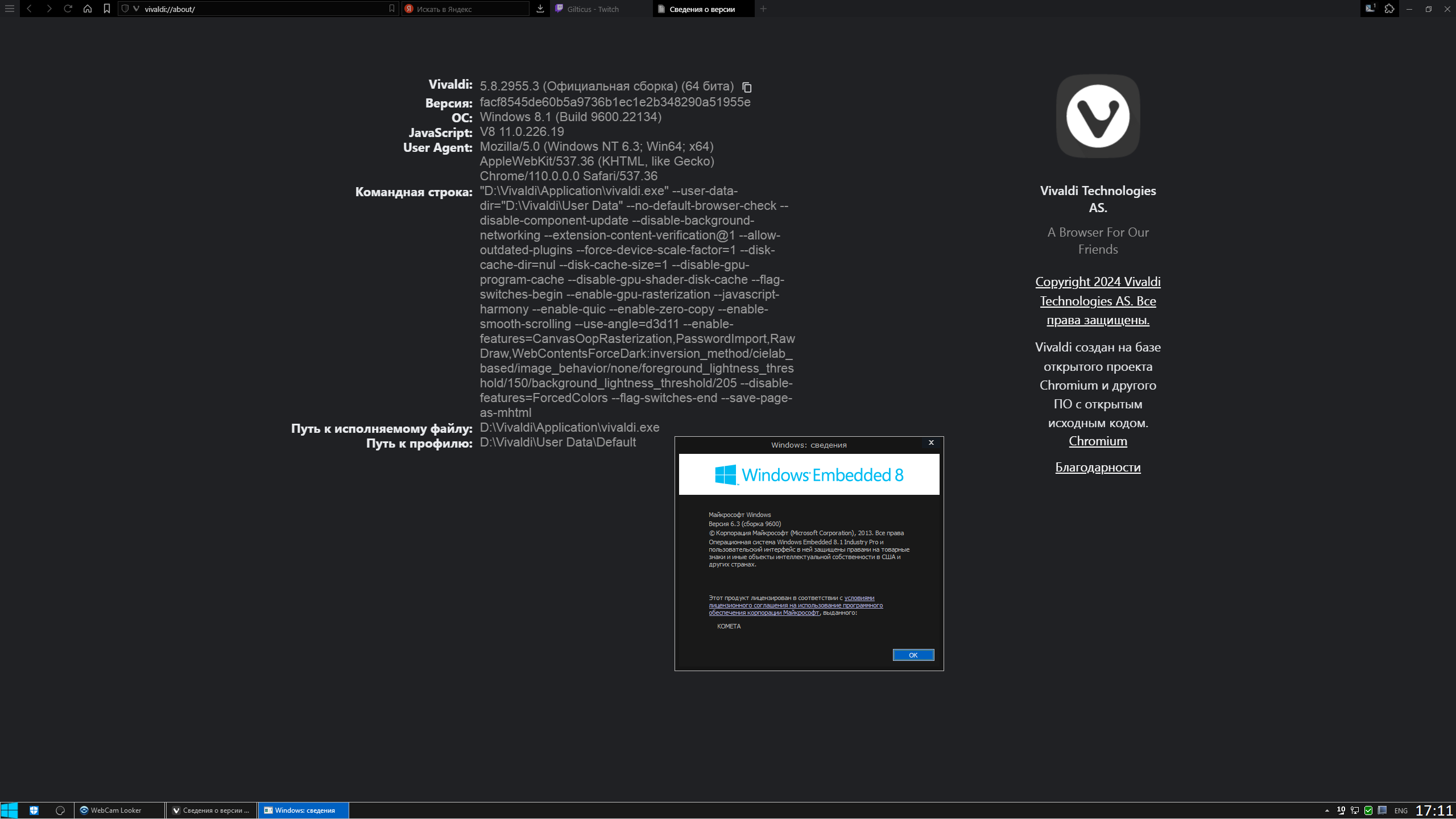1456x819 pixels.
Task: Click the Windows Embedded 8 banner
Action: 809,474
